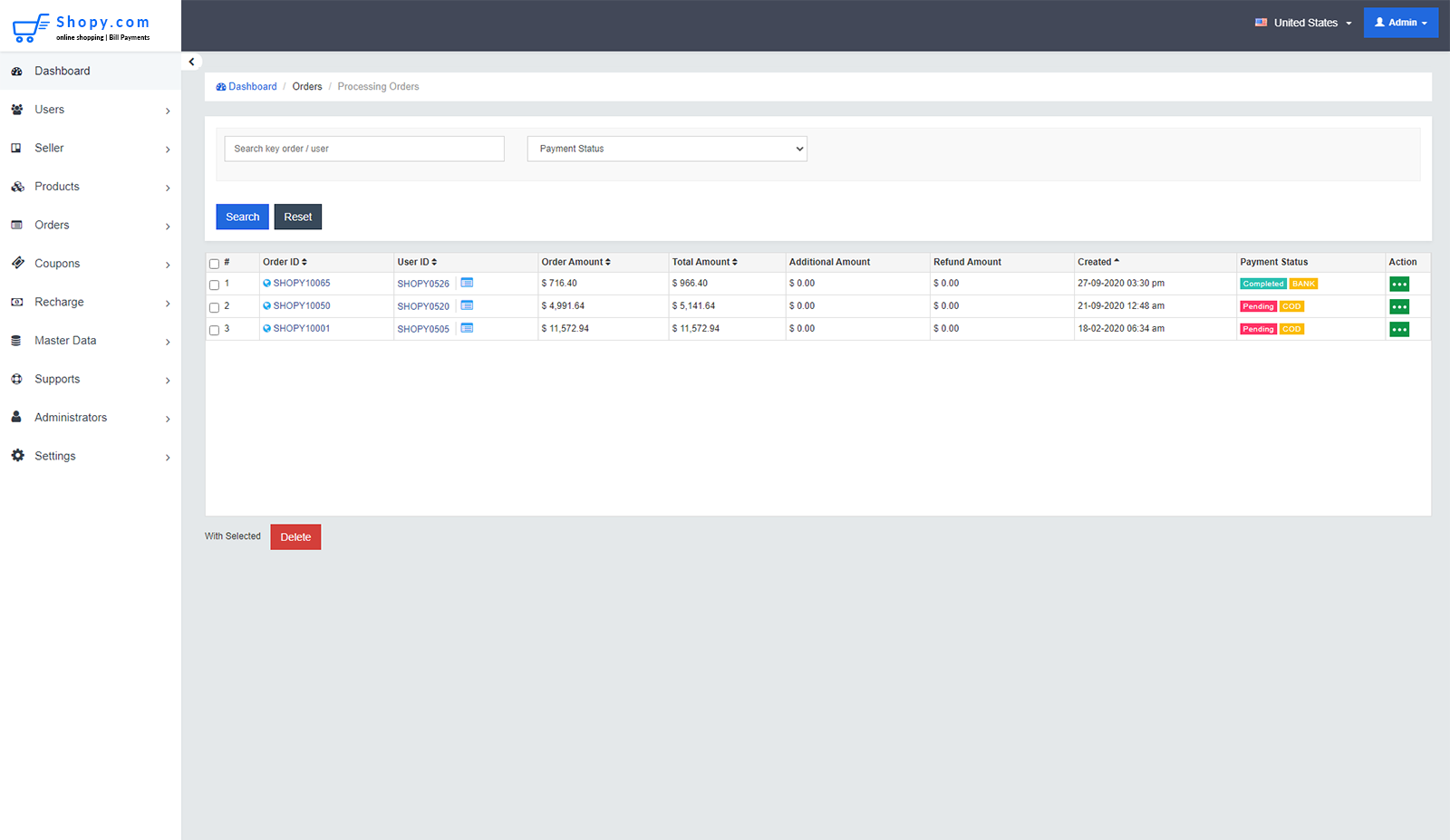Open order SHOPY10065 link
Image resolution: width=1450 pixels, height=840 pixels.
point(302,283)
